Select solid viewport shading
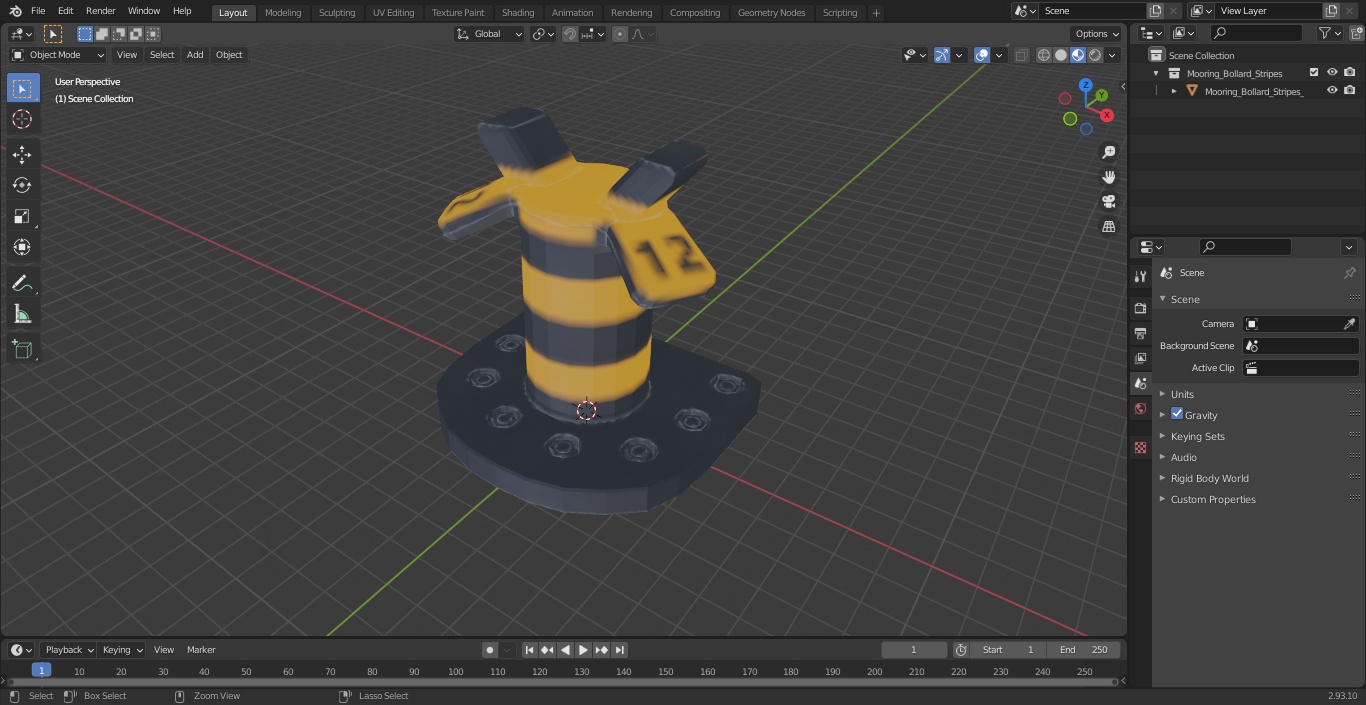 pyautogui.click(x=1061, y=55)
